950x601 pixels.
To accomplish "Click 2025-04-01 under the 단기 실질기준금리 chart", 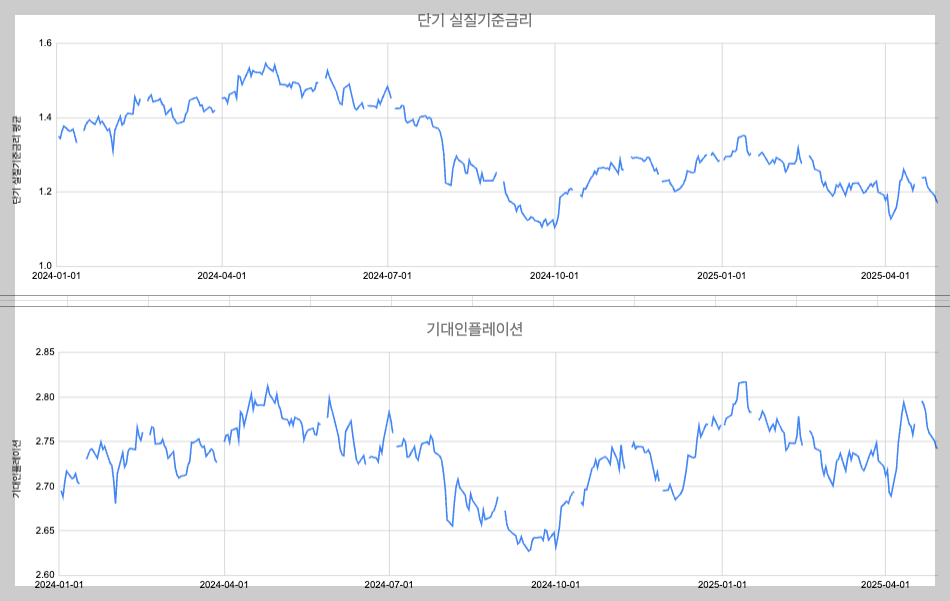I will tap(885, 276).
